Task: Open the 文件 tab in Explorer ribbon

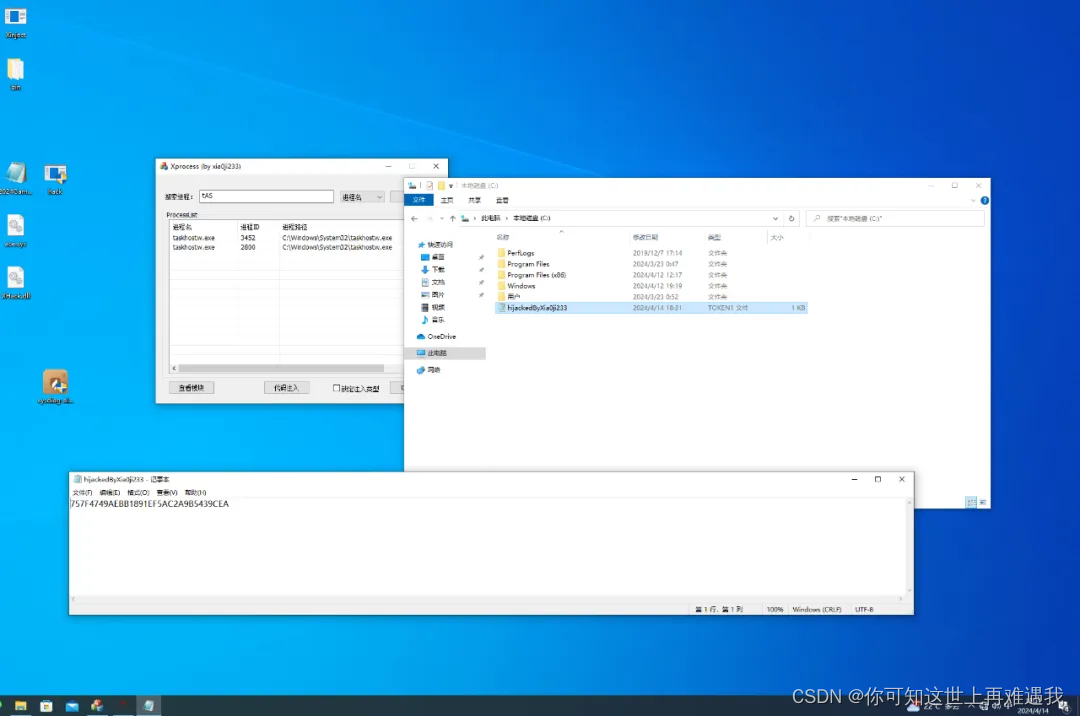Action: tap(419, 200)
